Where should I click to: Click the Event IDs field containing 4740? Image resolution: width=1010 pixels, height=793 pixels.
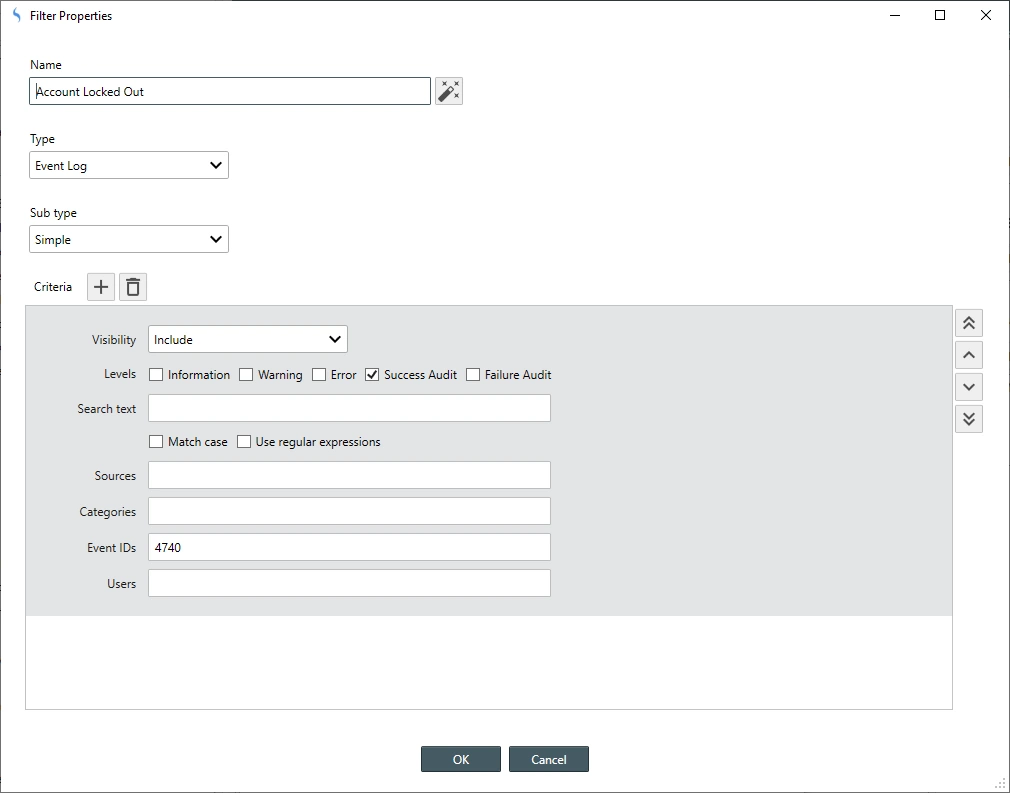(349, 548)
